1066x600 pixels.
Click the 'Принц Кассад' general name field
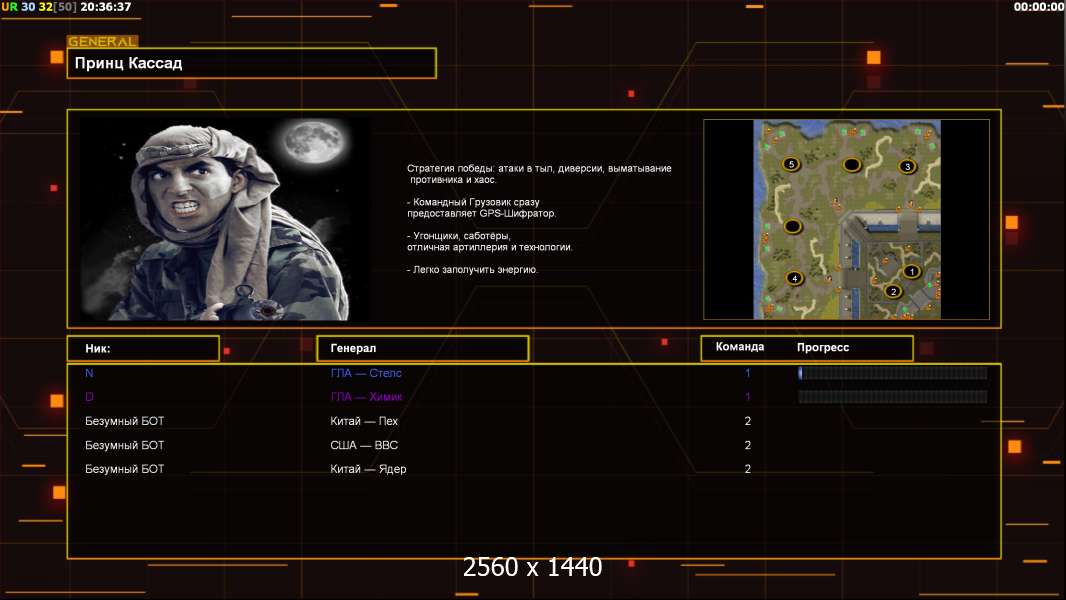(252, 63)
